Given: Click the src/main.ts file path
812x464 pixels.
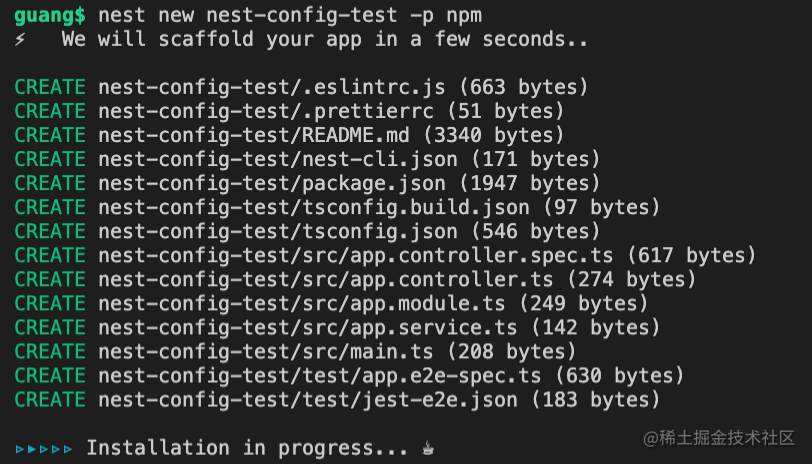Looking at the screenshot, I should point(266,351).
